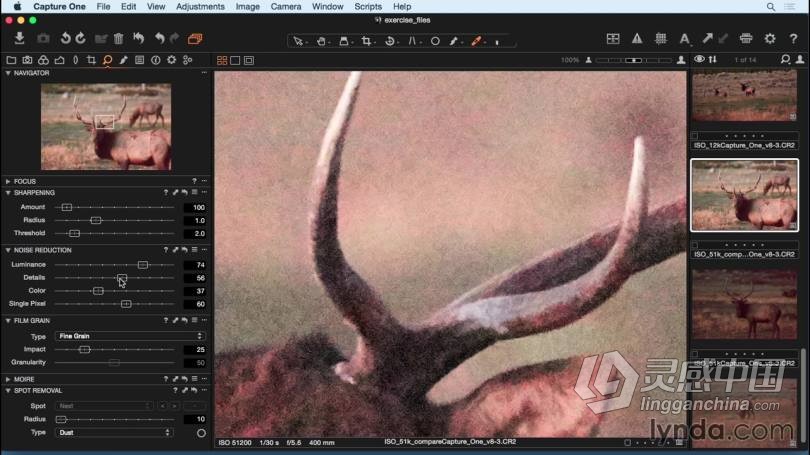
Task: Open the Local adjustments brush tab
Action: 123,60
